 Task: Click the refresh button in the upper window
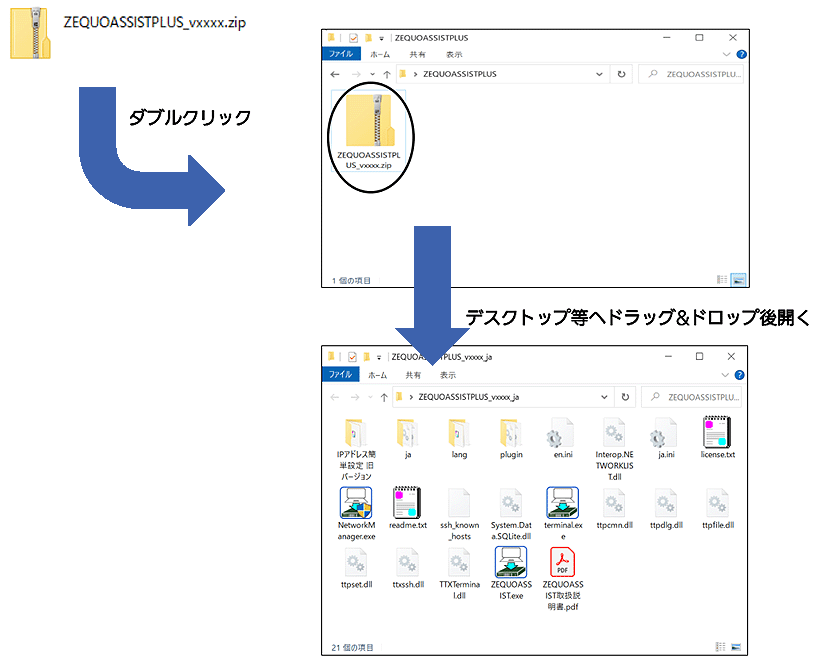(x=621, y=74)
